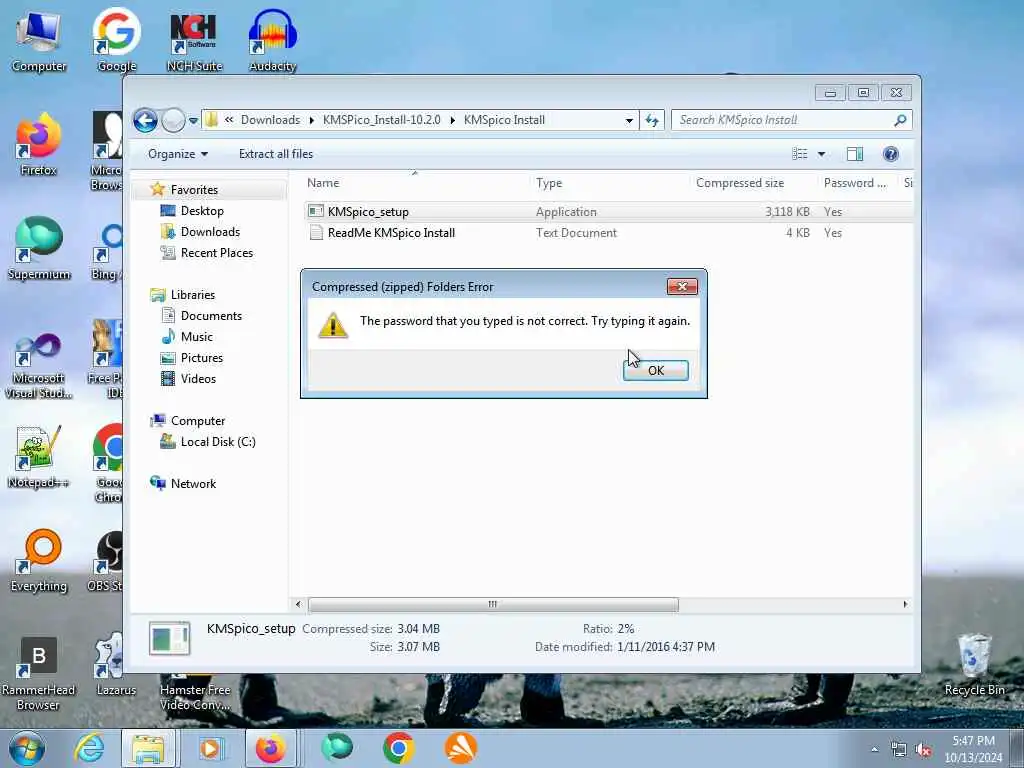
Task: Open the orange app icon on the taskbar
Action: tap(460, 748)
